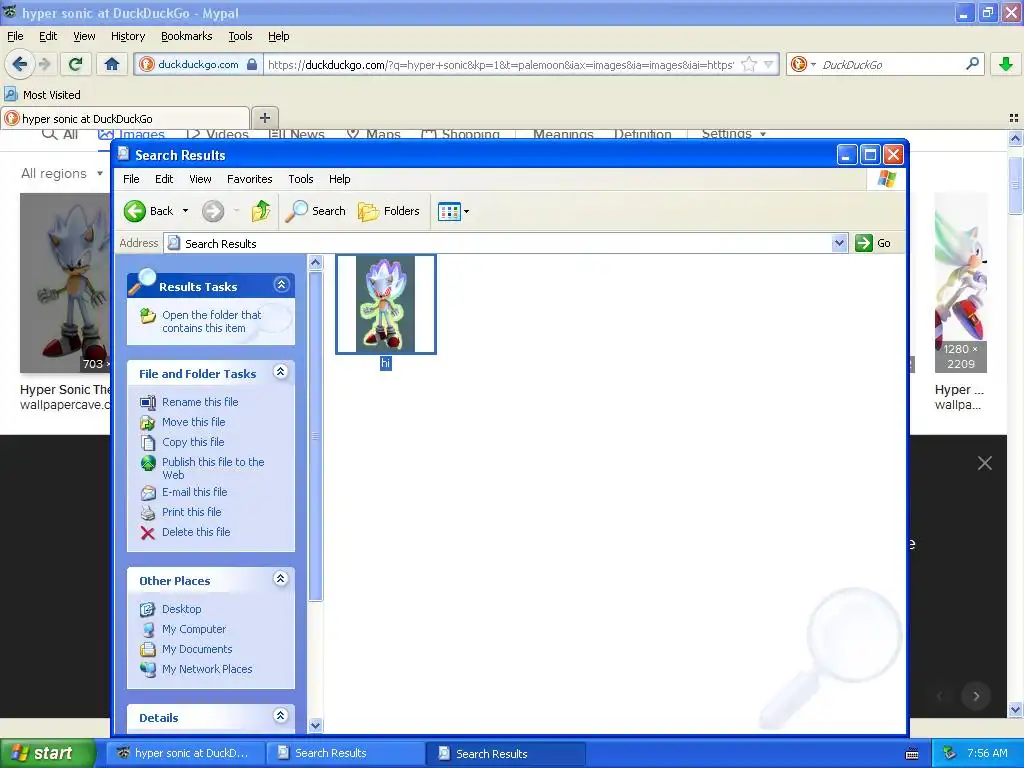This screenshot has height=768, width=1024.
Task: Open the Tools menu in Search Results window
Action: [300, 179]
